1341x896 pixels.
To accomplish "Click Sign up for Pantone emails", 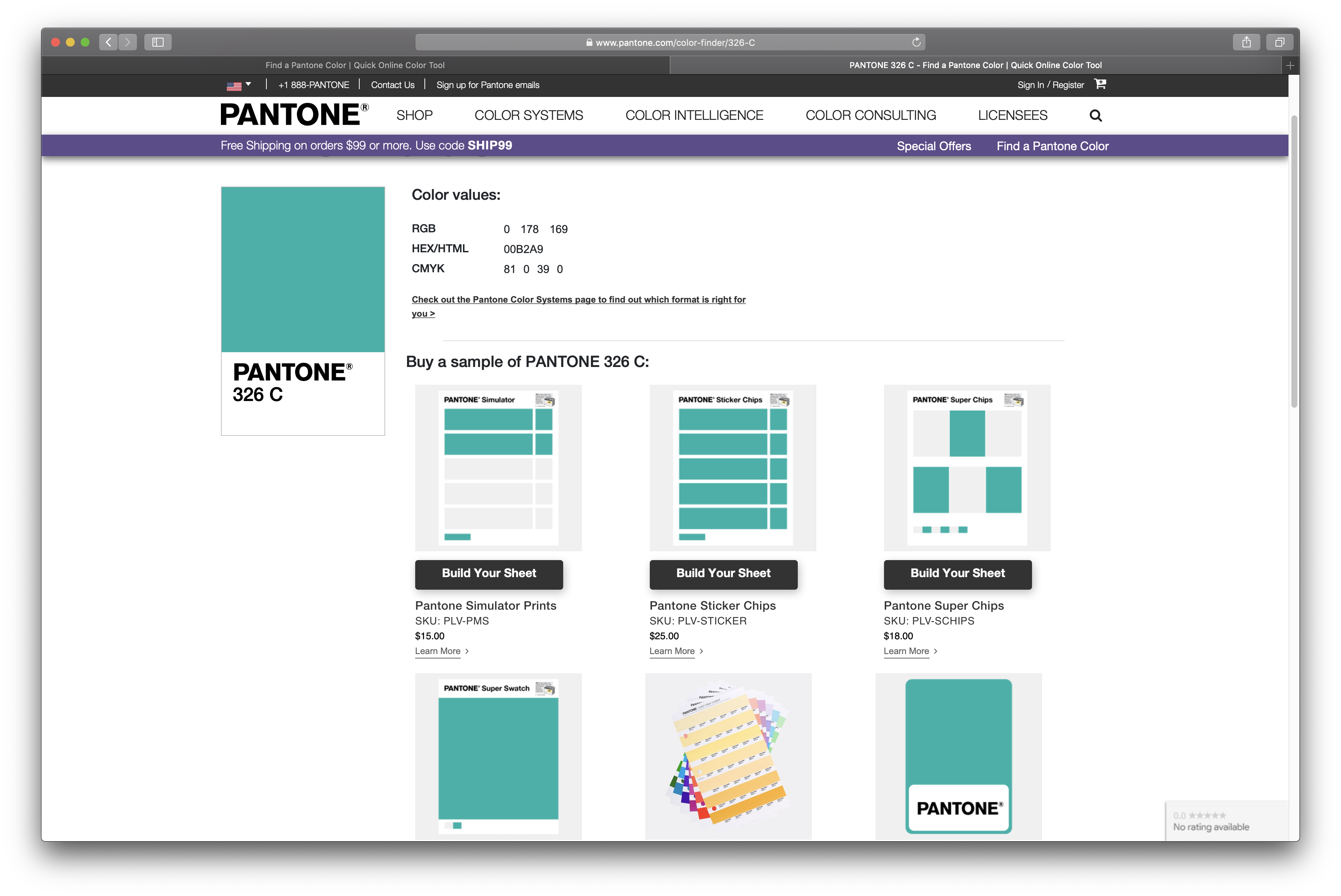I will pos(488,85).
